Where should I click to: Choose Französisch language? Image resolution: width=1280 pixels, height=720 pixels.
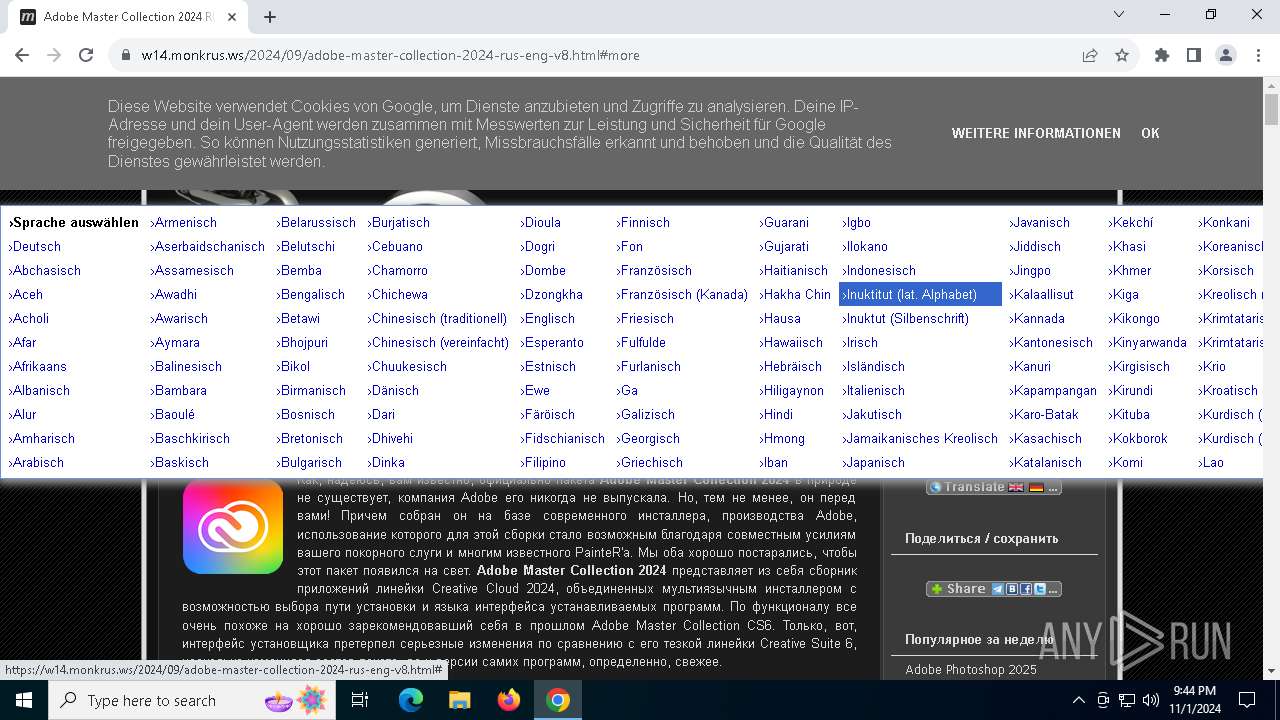point(654,270)
